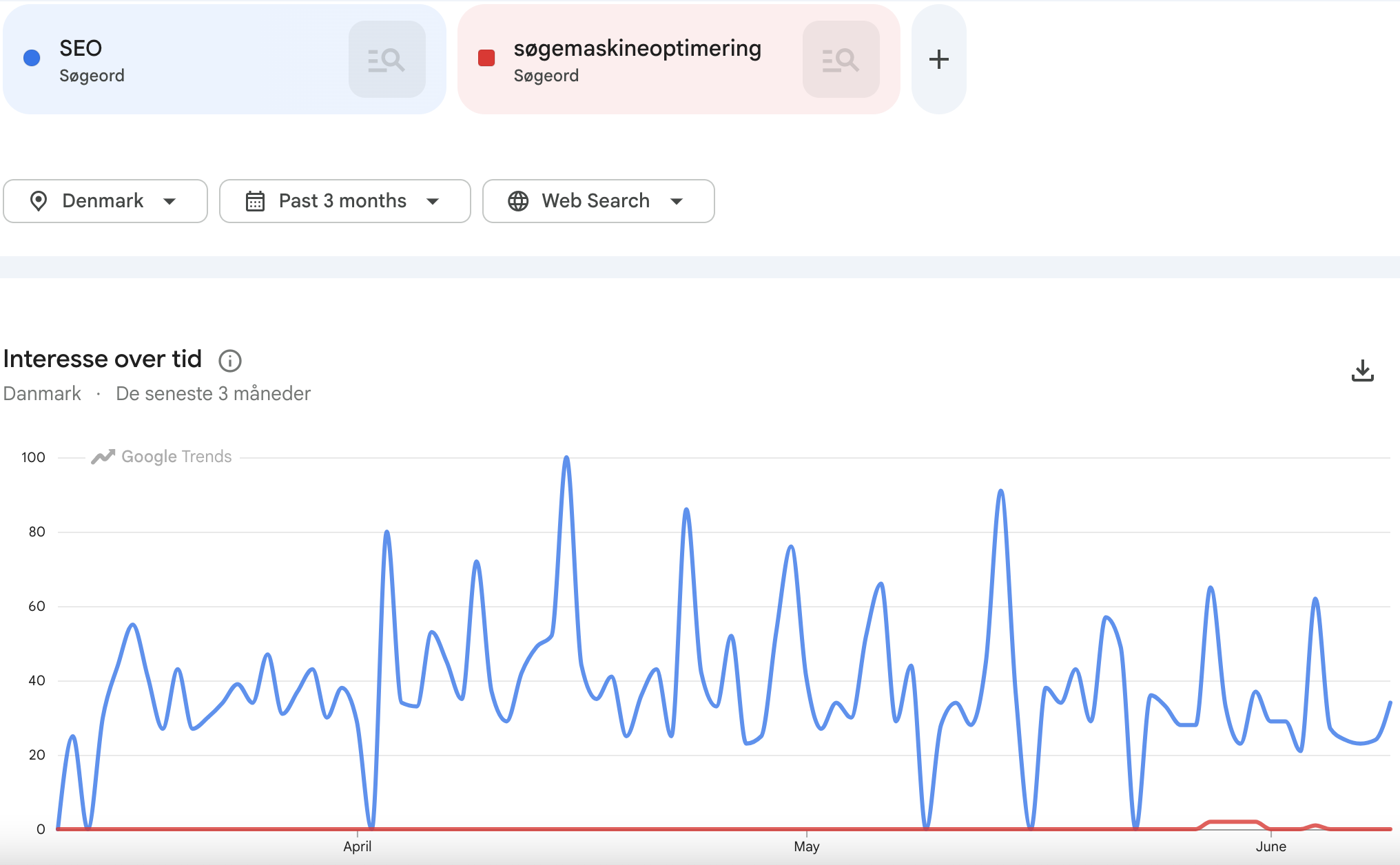1400x865 pixels.
Task: Click the Søgeord label under SEO
Action: coord(92,76)
